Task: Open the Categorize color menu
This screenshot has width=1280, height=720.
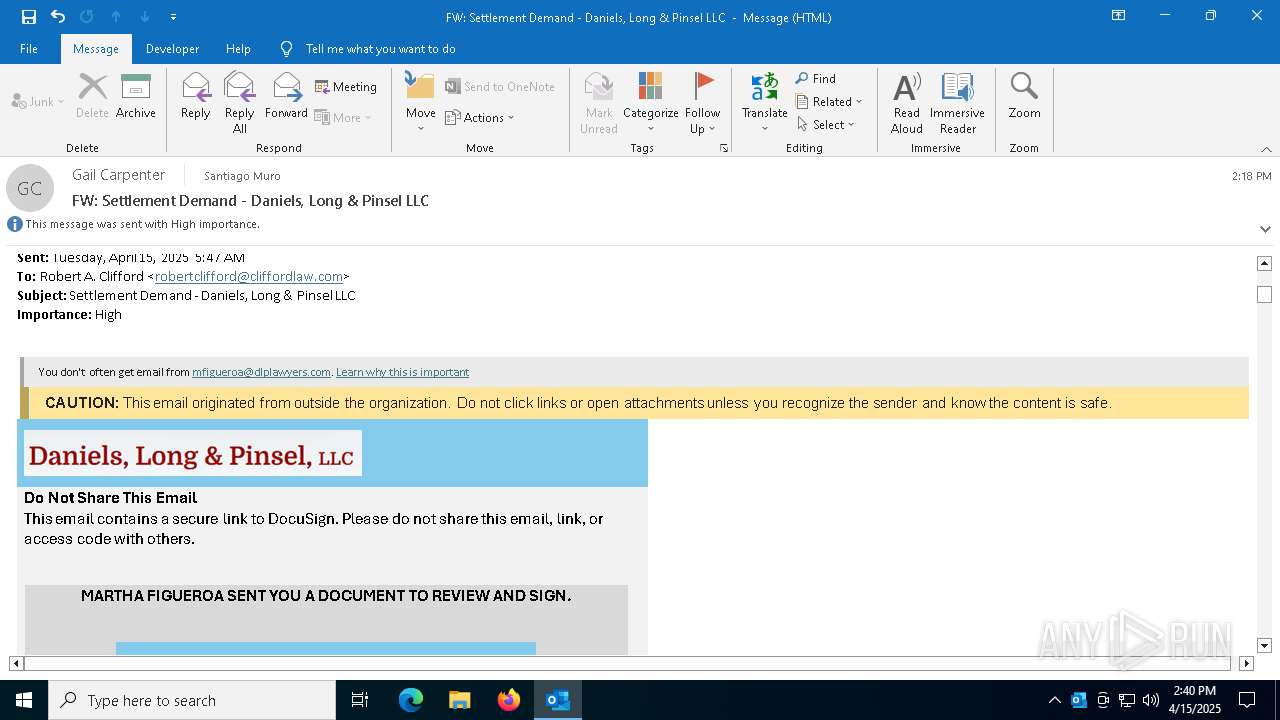Action: 651,102
